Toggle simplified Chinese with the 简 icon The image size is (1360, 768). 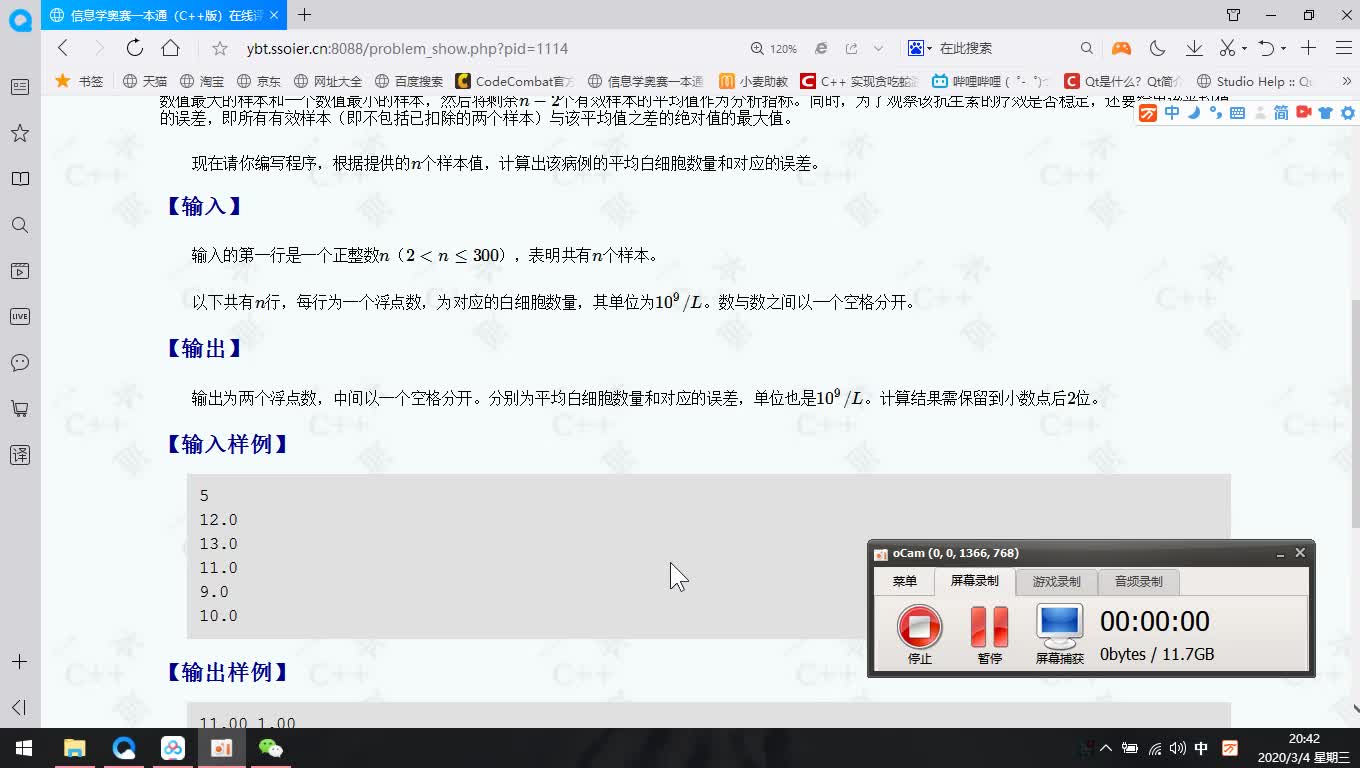[x=1279, y=113]
